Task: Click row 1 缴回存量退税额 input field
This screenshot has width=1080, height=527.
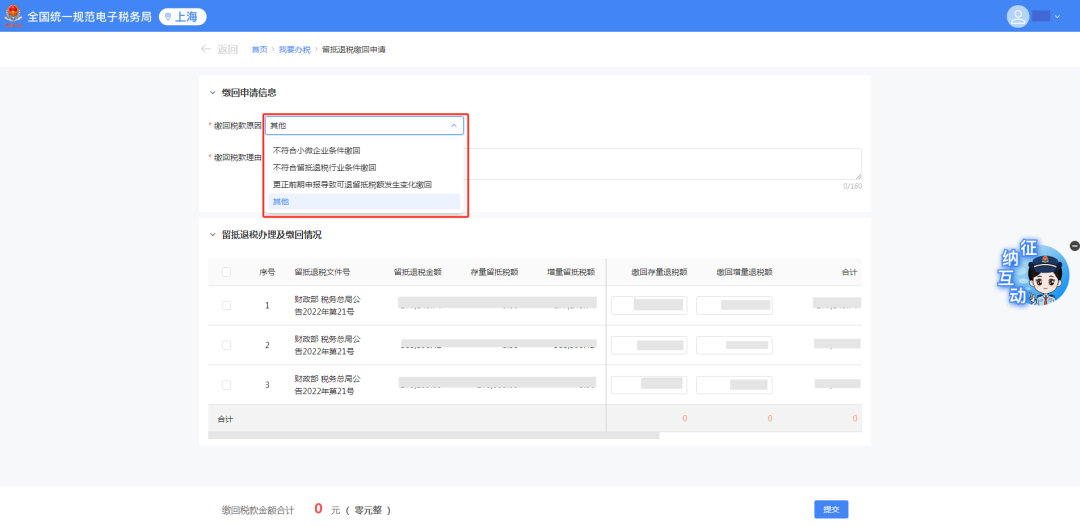Action: click(649, 305)
